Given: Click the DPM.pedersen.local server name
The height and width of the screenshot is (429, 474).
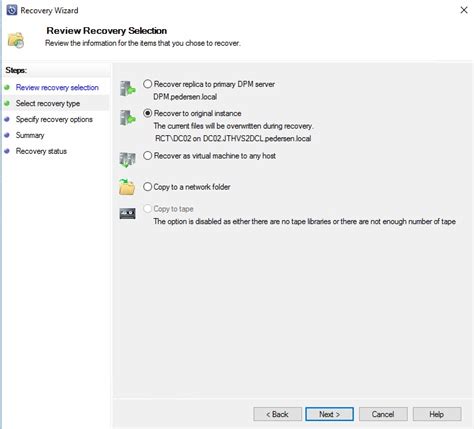Looking at the screenshot, I should tap(185, 97).
